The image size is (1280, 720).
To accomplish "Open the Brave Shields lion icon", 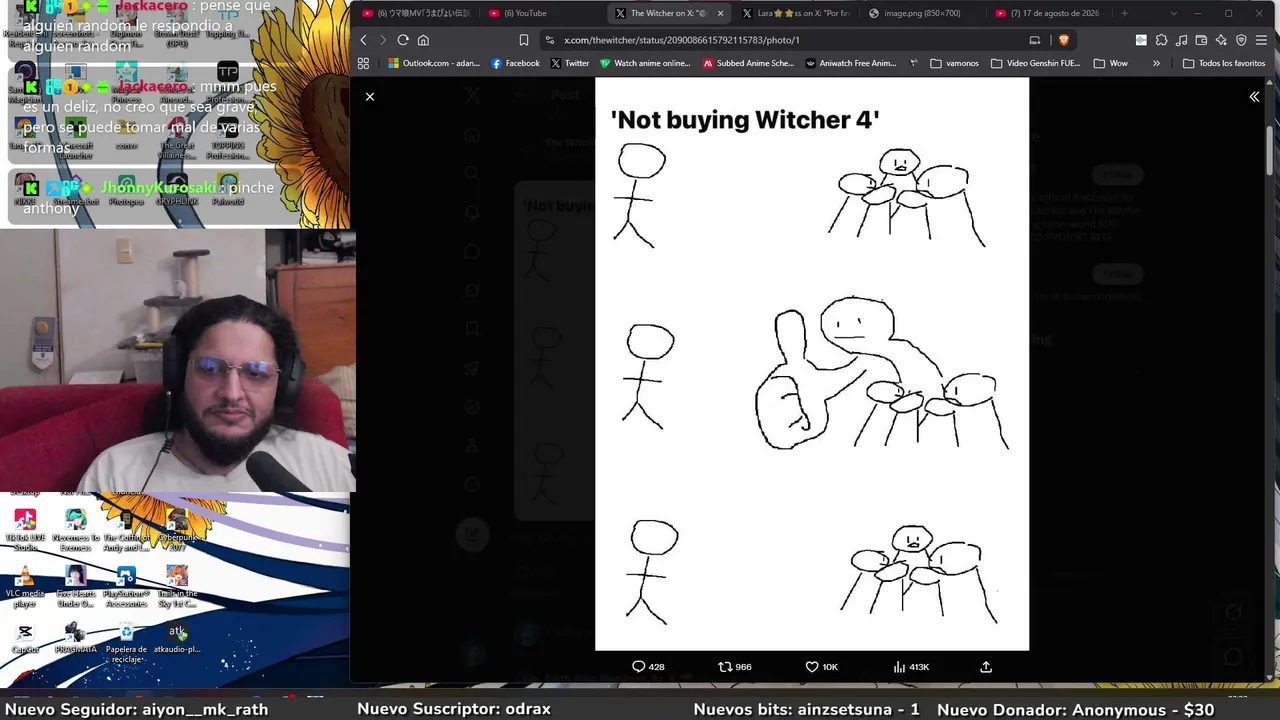I will 1063,40.
